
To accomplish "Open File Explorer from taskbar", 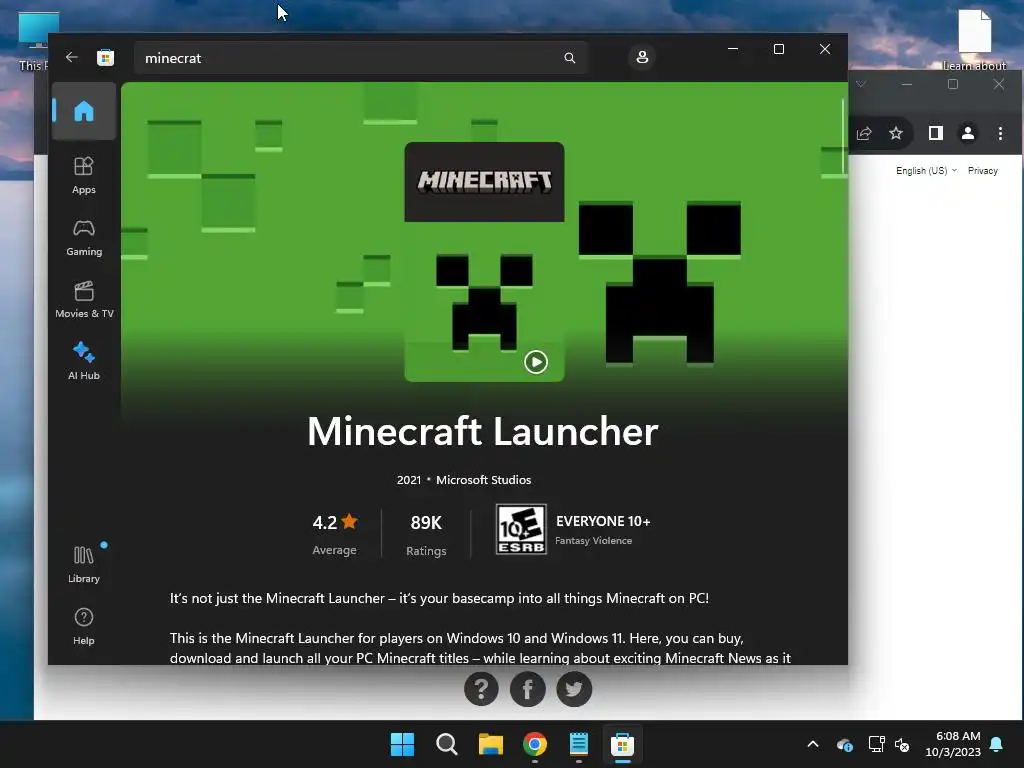I will click(490, 744).
